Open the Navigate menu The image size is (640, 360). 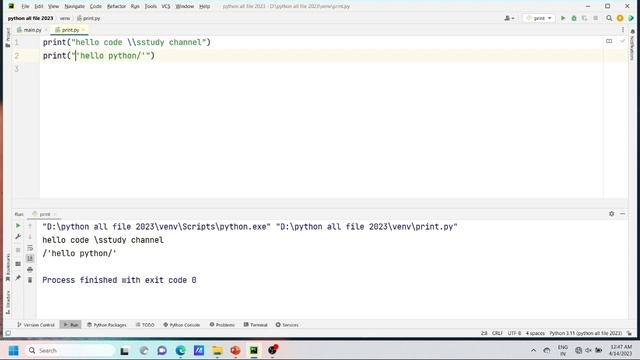[x=74, y=7]
